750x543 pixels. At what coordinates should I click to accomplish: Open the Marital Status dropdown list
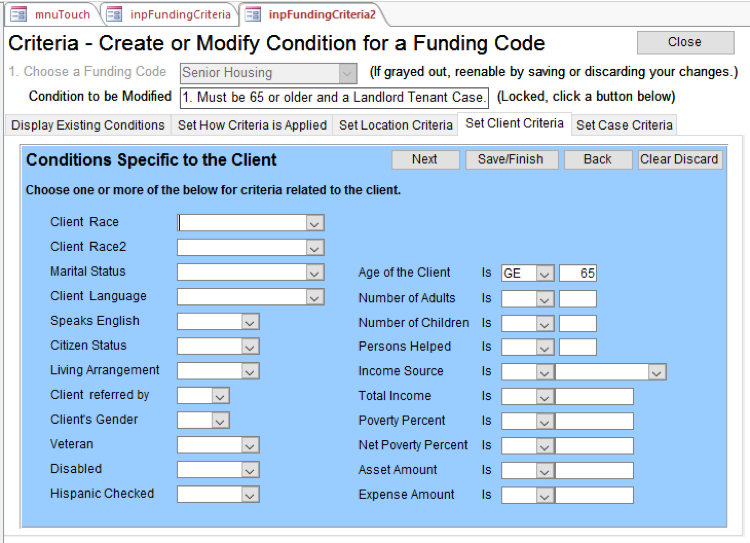(x=315, y=272)
